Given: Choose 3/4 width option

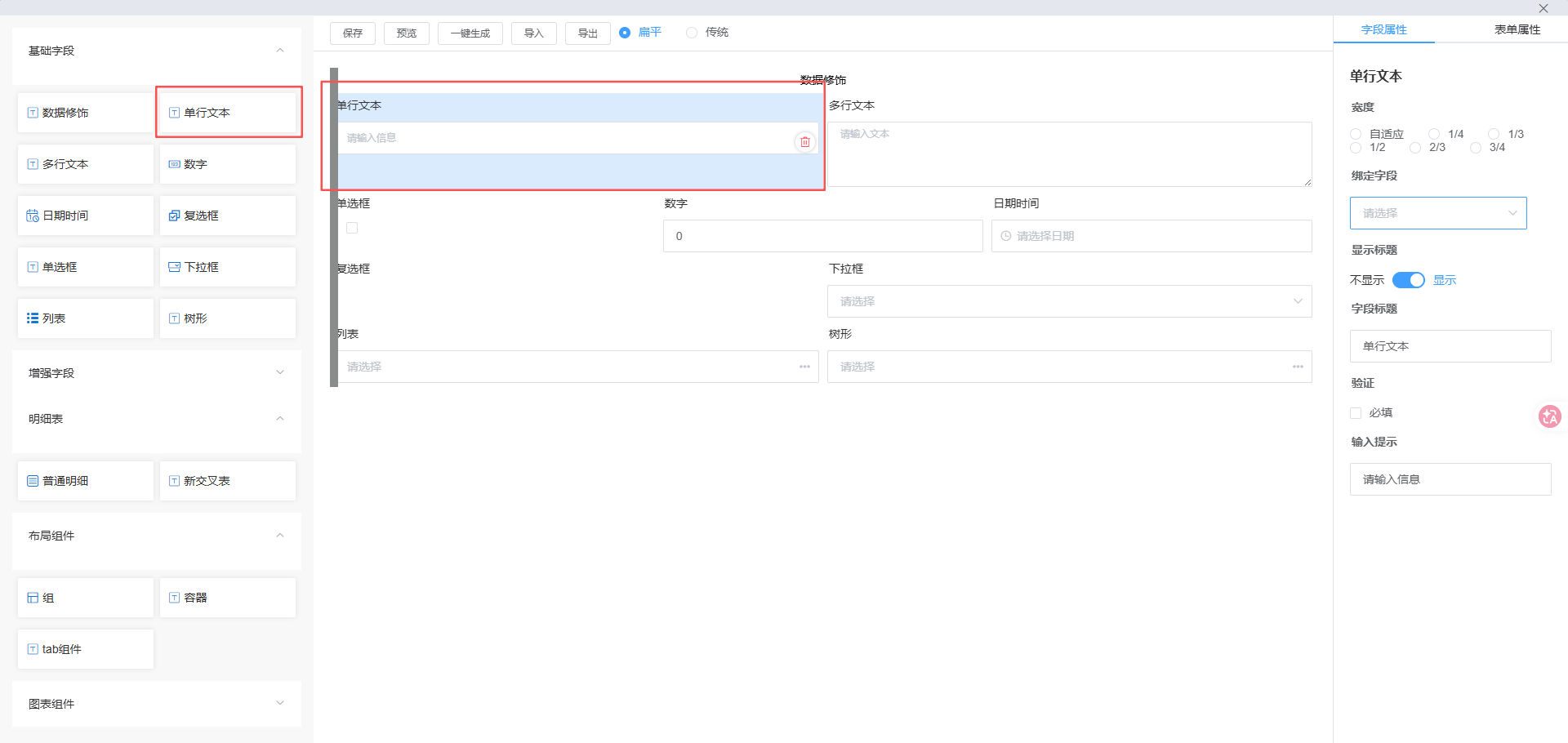Looking at the screenshot, I should [x=1476, y=148].
